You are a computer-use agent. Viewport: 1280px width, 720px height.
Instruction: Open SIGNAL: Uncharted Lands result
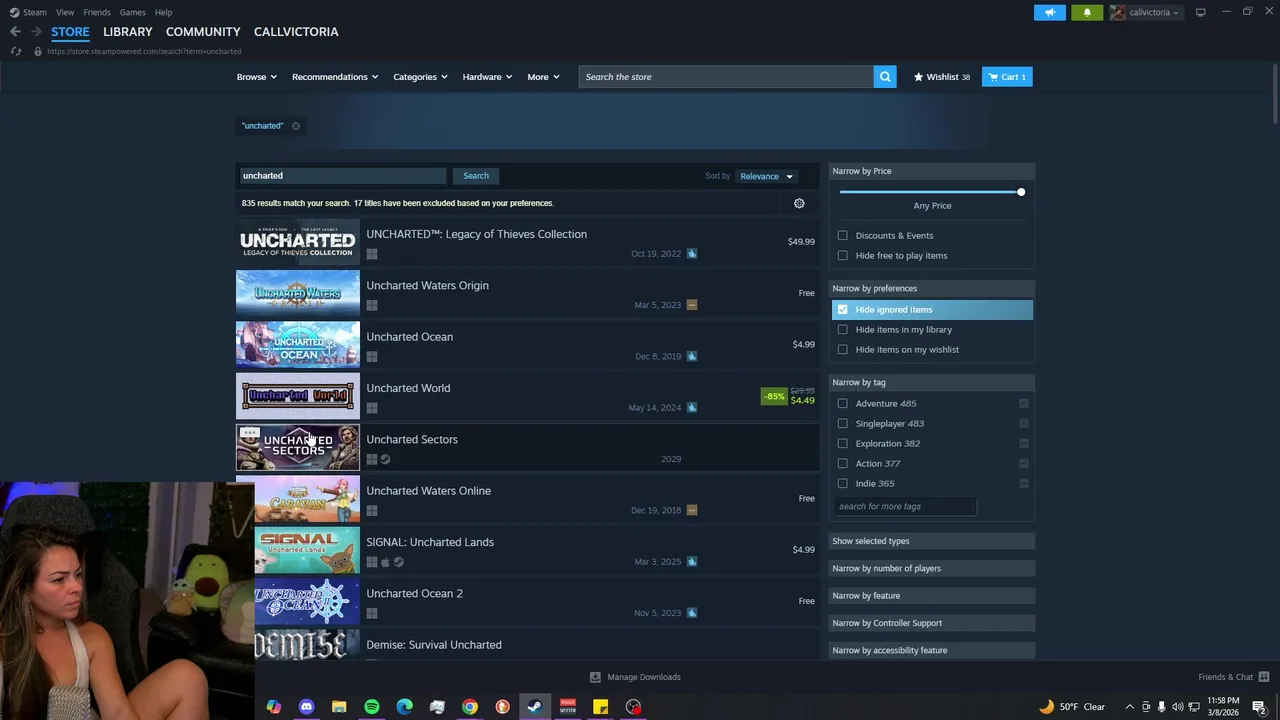click(528, 549)
